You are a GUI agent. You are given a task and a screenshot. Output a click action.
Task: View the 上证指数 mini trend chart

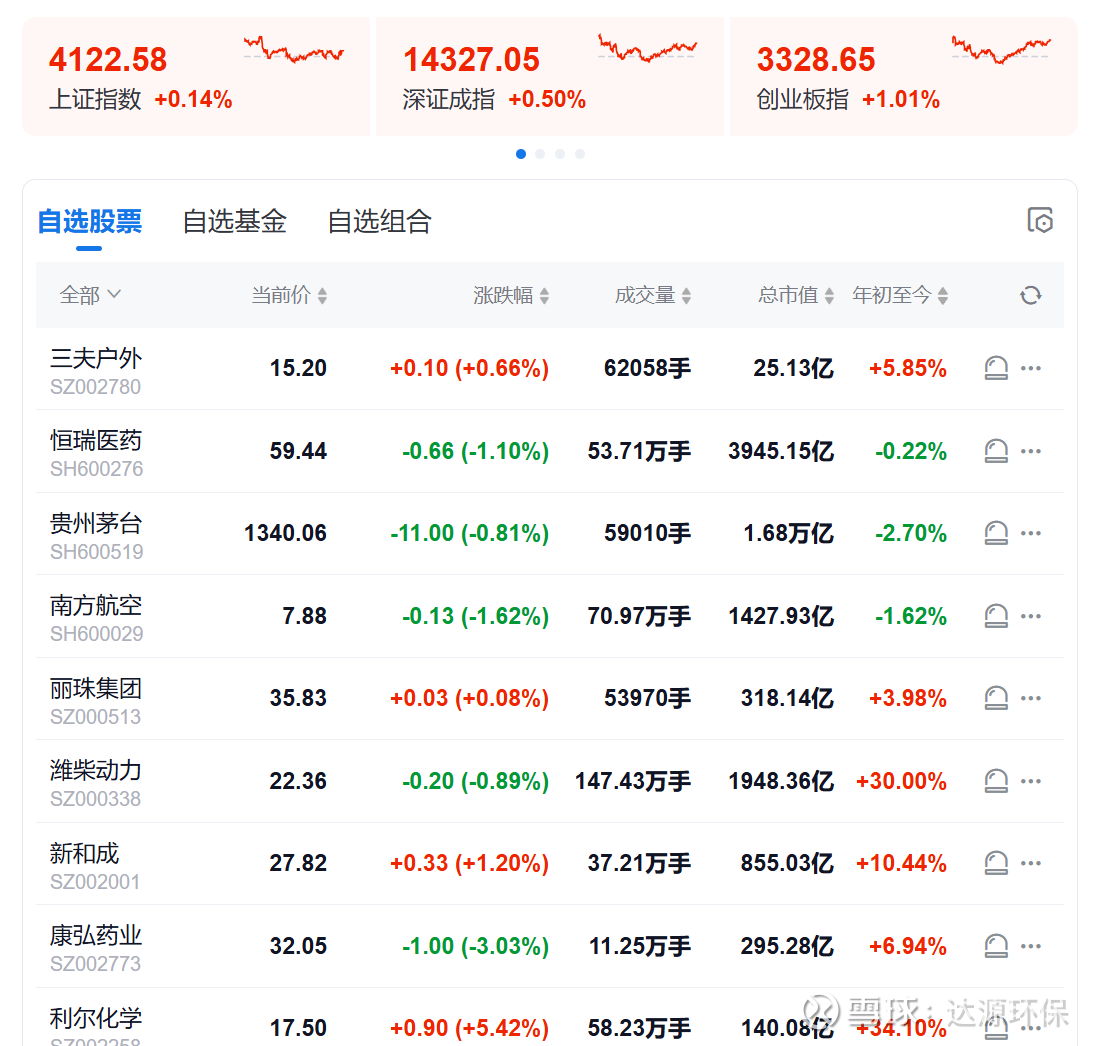point(294,51)
